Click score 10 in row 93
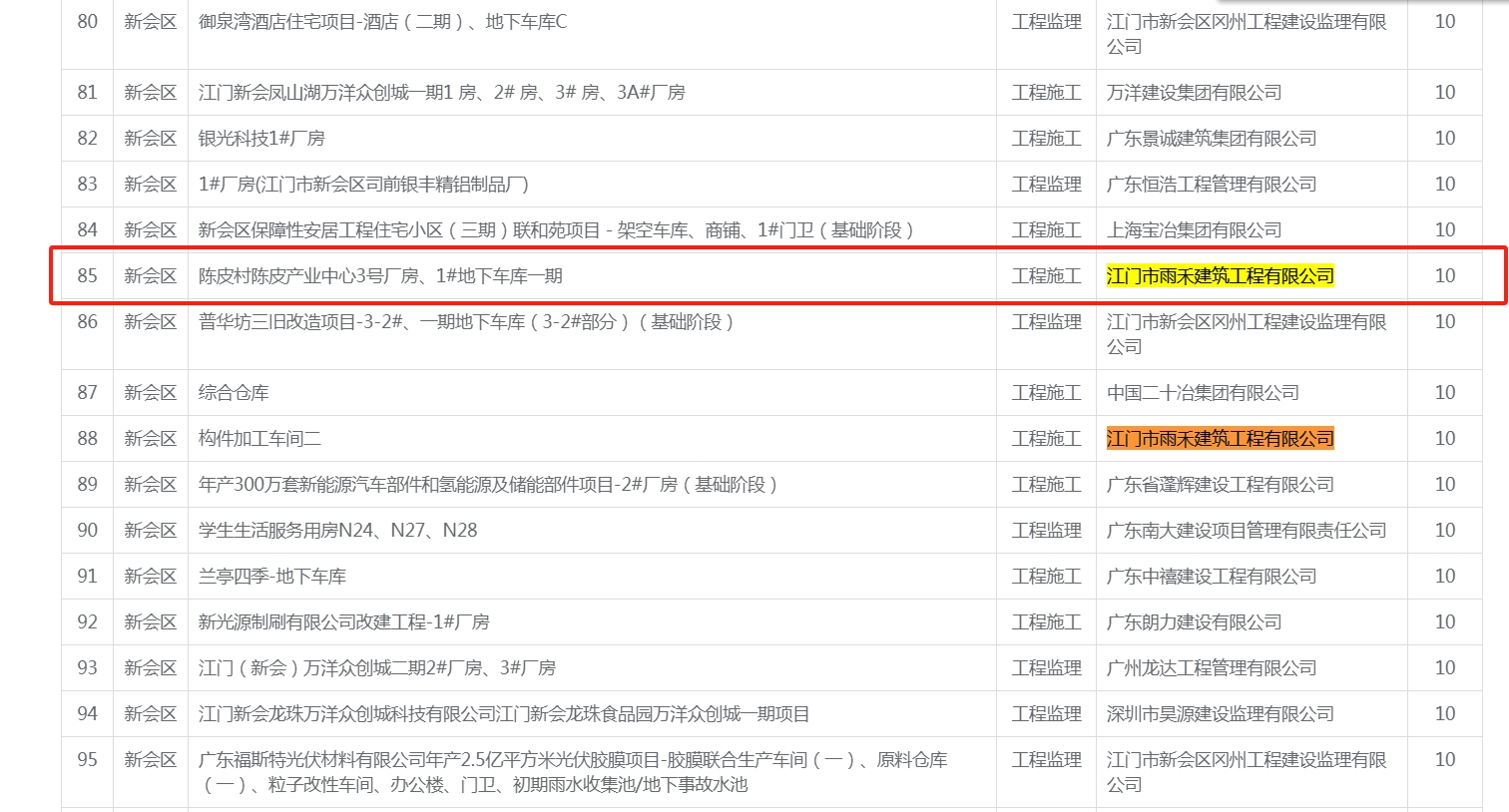The image size is (1509, 812). 1445,668
